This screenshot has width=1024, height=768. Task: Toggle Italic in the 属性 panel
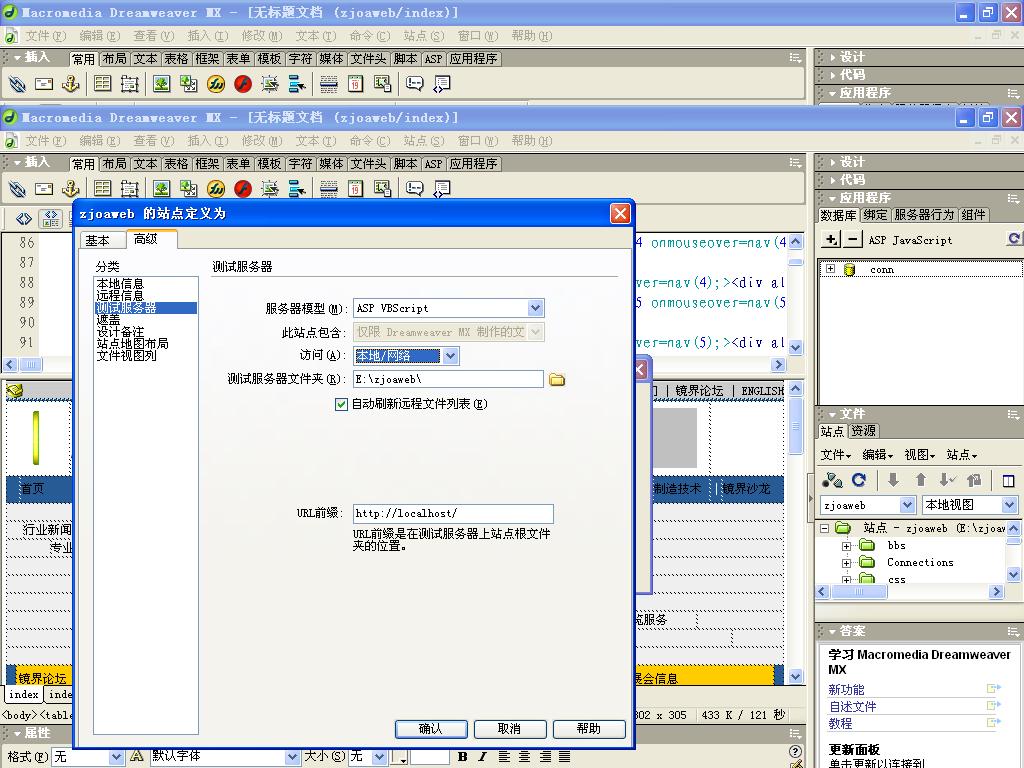482,756
